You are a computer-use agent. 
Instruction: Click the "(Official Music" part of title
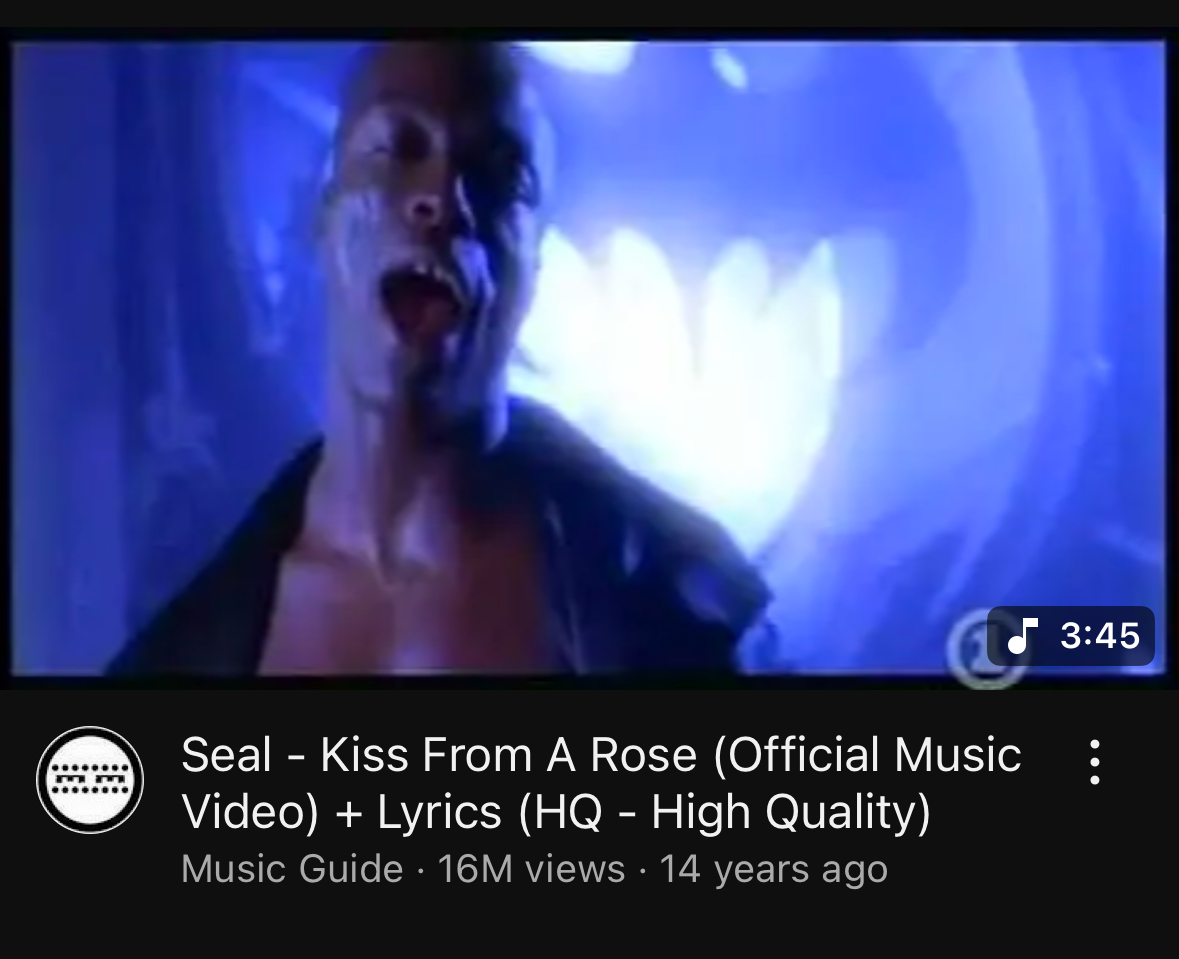867,754
